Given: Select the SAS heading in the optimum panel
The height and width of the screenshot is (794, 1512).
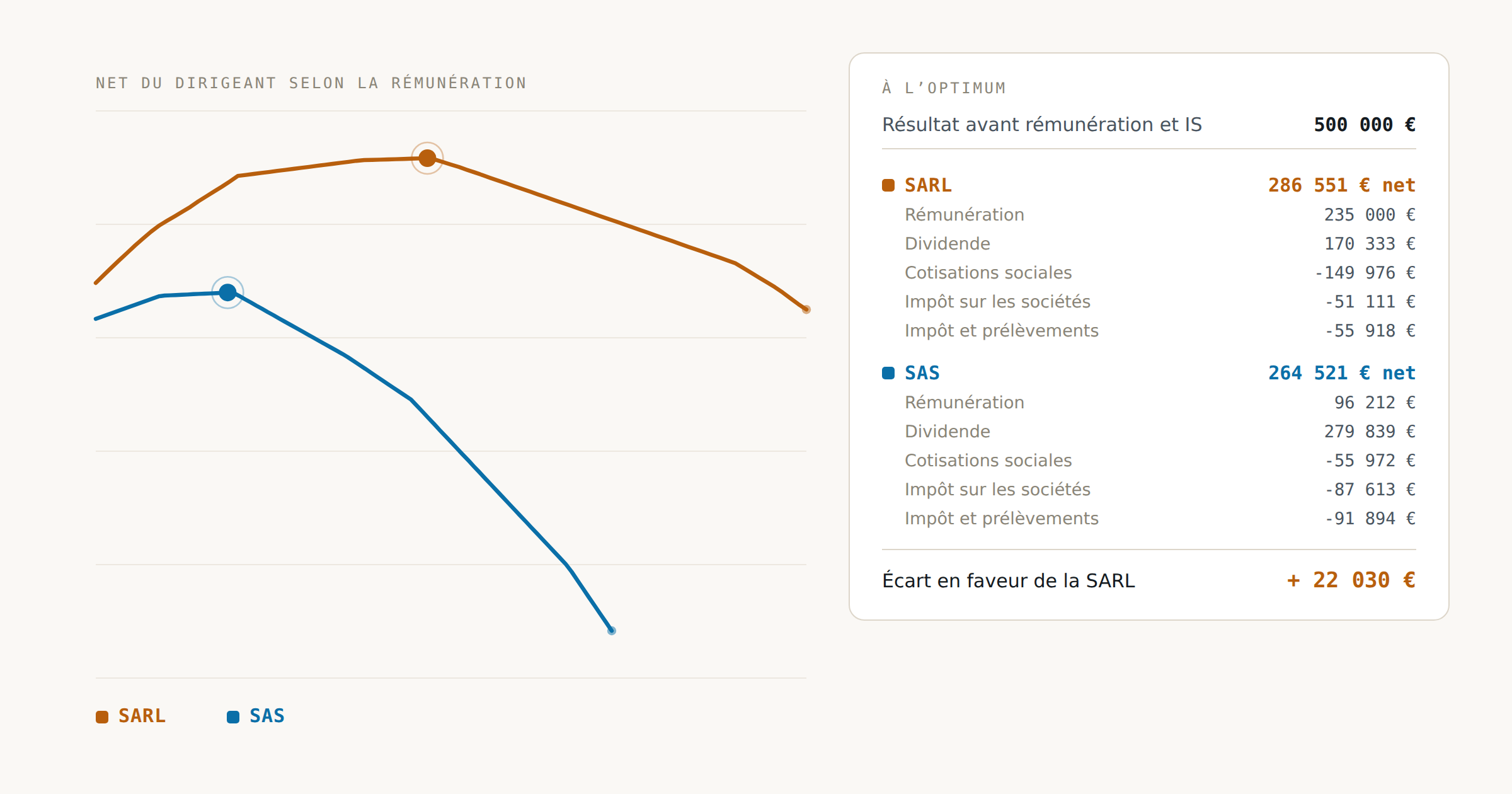Looking at the screenshot, I should coord(922,373).
